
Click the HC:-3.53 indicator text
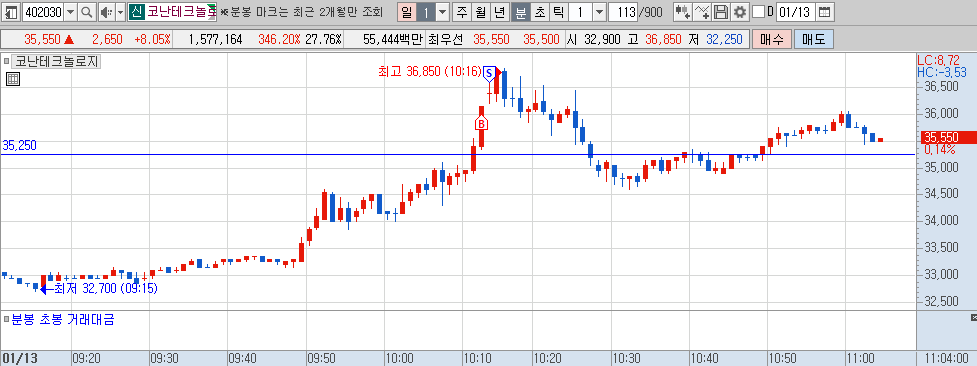[941, 72]
